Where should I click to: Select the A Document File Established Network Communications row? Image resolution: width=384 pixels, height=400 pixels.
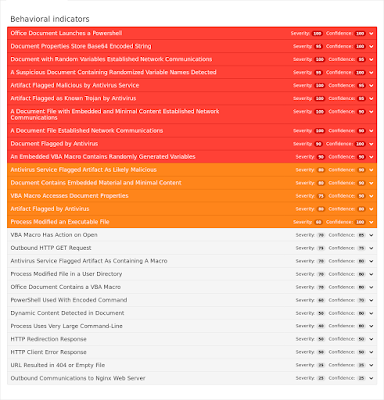192,131
